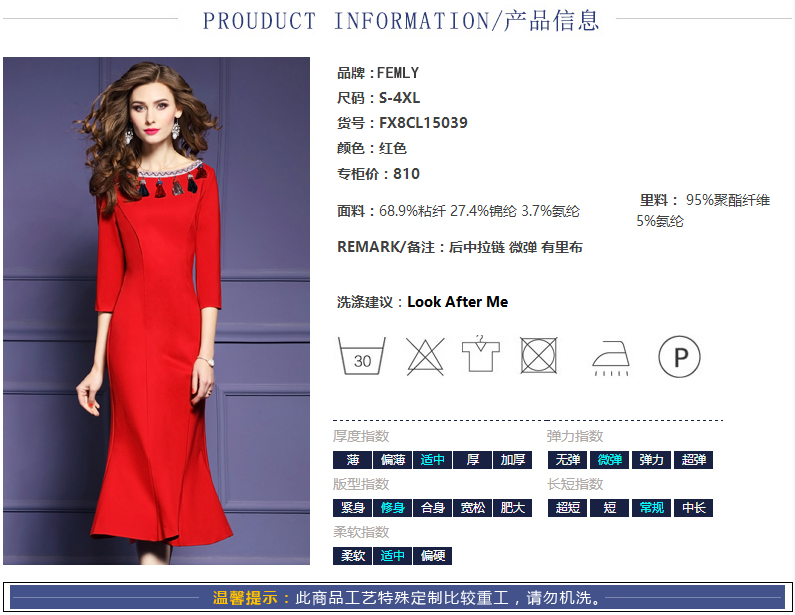Select the '中长' length tag
795x615 pixels.
(694, 508)
